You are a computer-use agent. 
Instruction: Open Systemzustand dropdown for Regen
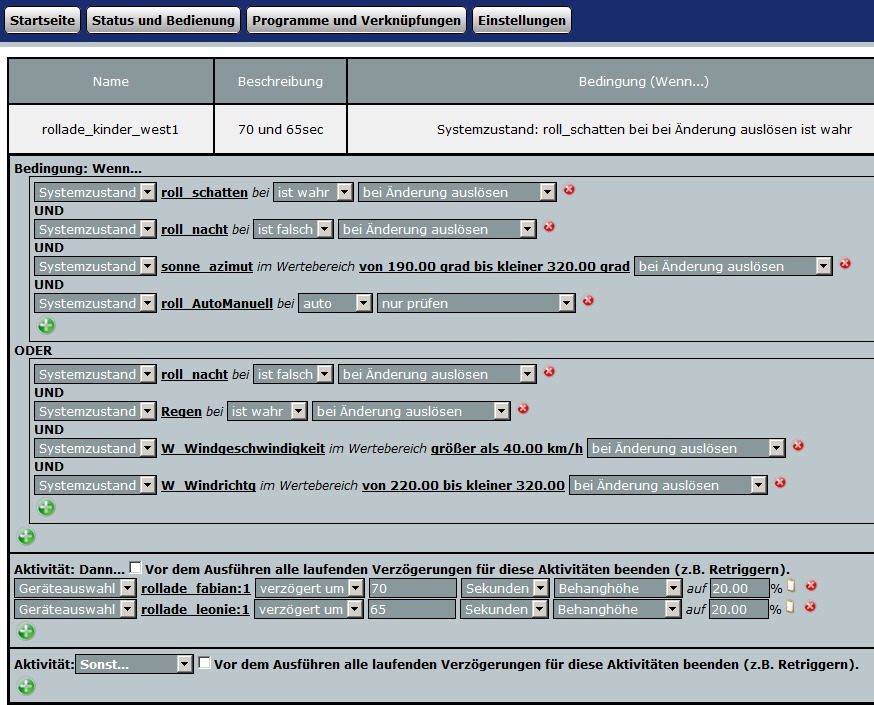click(95, 411)
